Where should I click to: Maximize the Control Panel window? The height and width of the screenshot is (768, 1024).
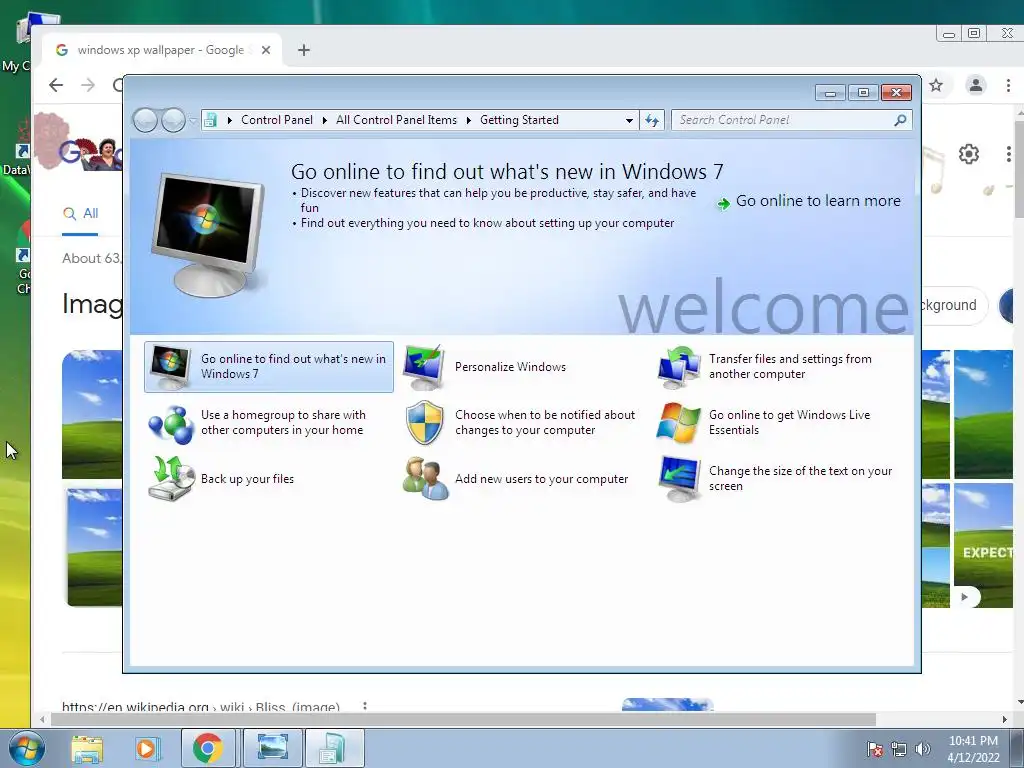tap(863, 93)
